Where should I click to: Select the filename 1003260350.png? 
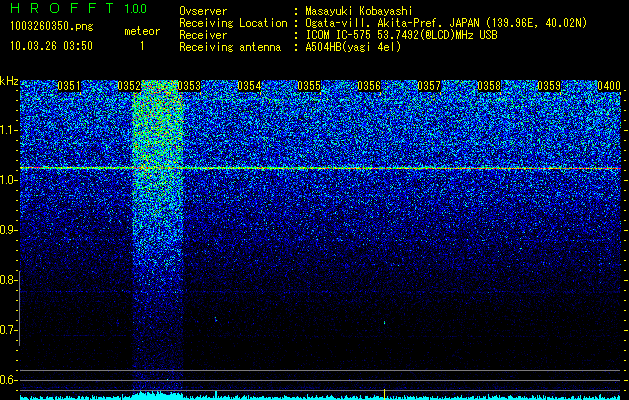click(52, 26)
